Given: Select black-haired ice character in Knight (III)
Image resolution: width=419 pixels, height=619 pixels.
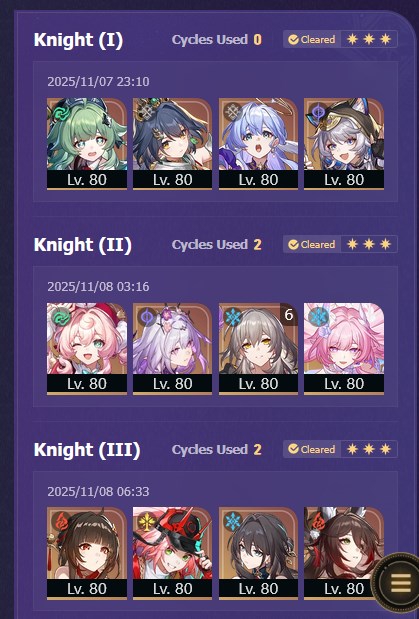Looking at the screenshot, I should (x=258, y=553).
